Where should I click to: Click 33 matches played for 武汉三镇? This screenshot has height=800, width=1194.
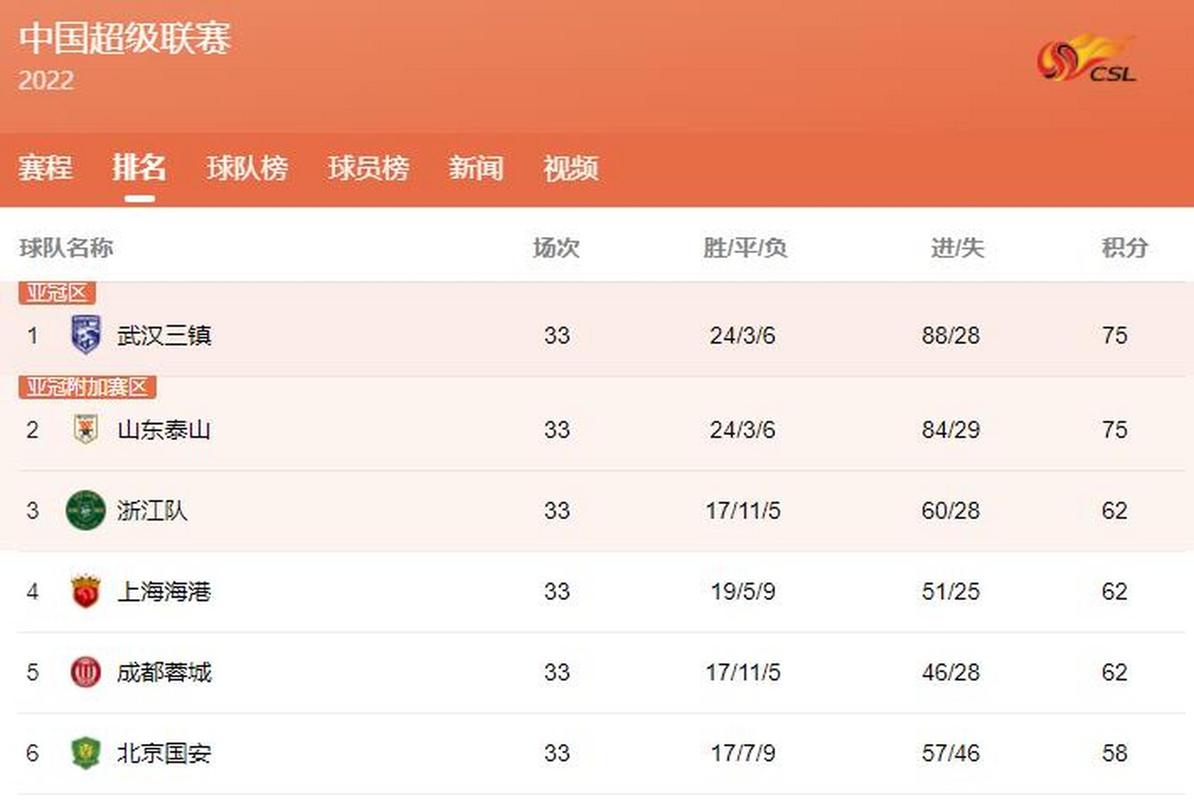click(557, 335)
